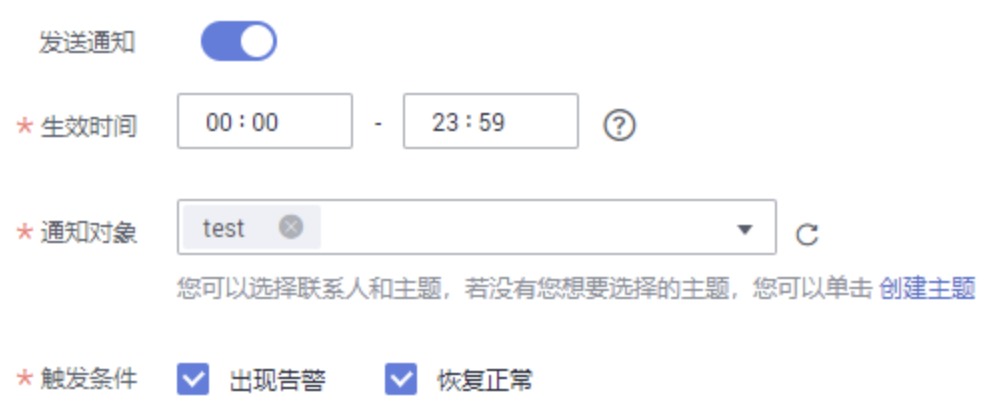Click the hint text about 联系人和主题
The height and width of the screenshot is (408, 1004).
click(525, 288)
